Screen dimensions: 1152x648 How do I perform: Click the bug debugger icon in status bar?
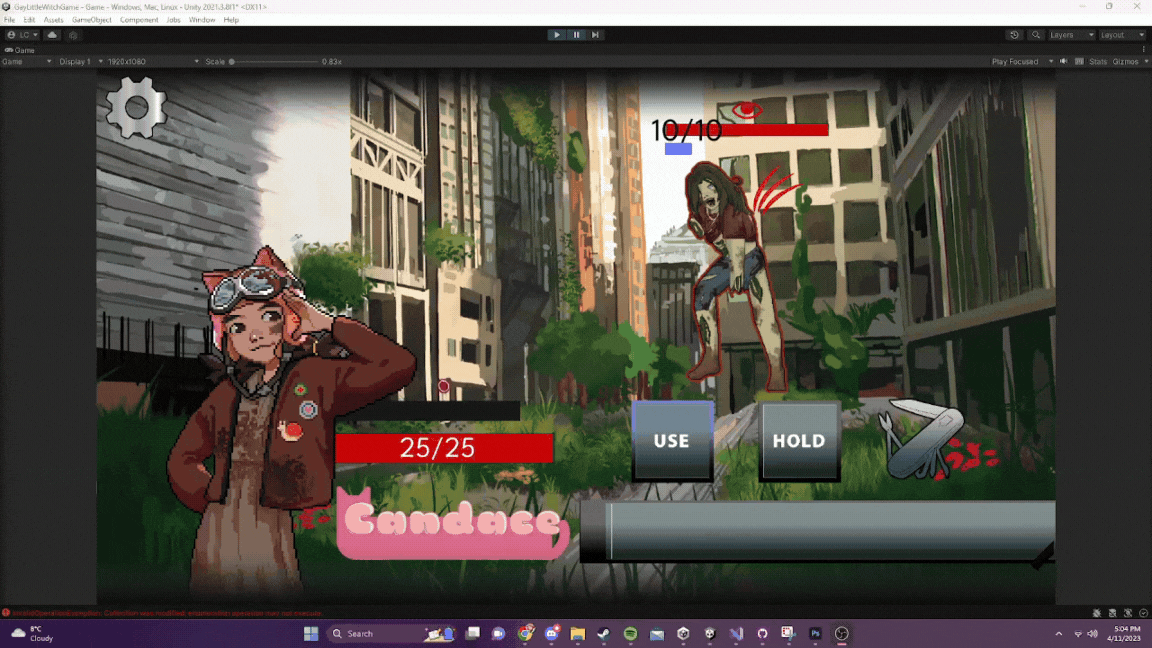click(1096, 613)
